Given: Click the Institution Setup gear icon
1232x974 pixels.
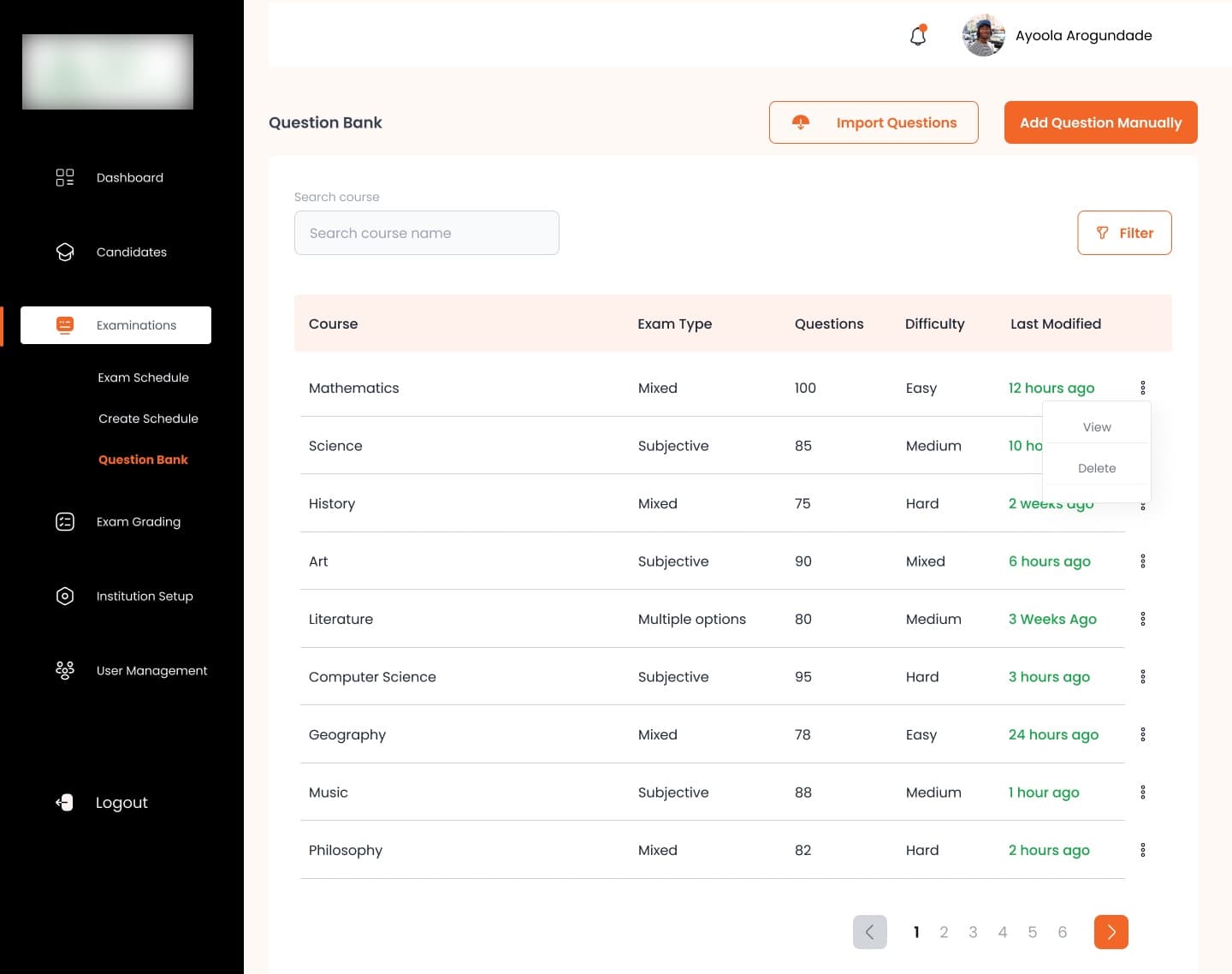Looking at the screenshot, I should (65, 596).
